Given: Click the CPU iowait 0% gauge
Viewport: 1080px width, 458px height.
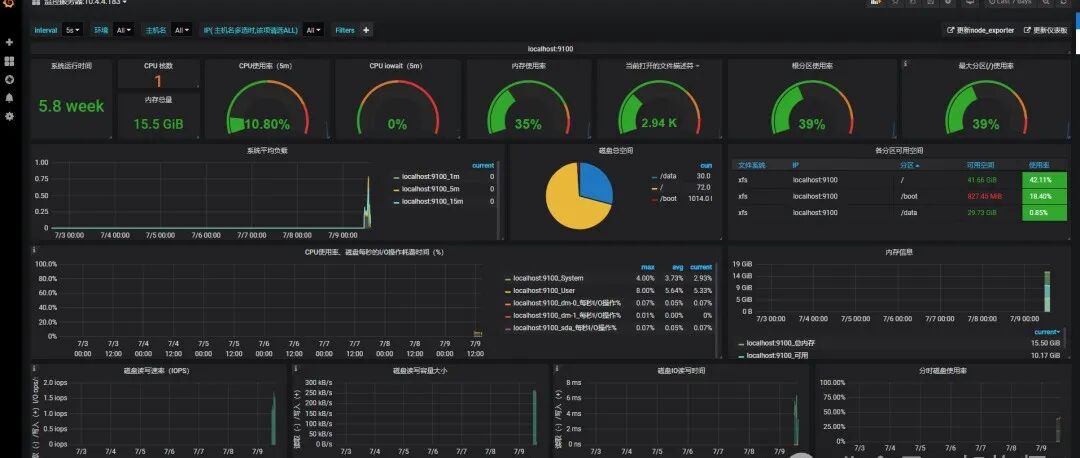Looking at the screenshot, I should [397, 107].
